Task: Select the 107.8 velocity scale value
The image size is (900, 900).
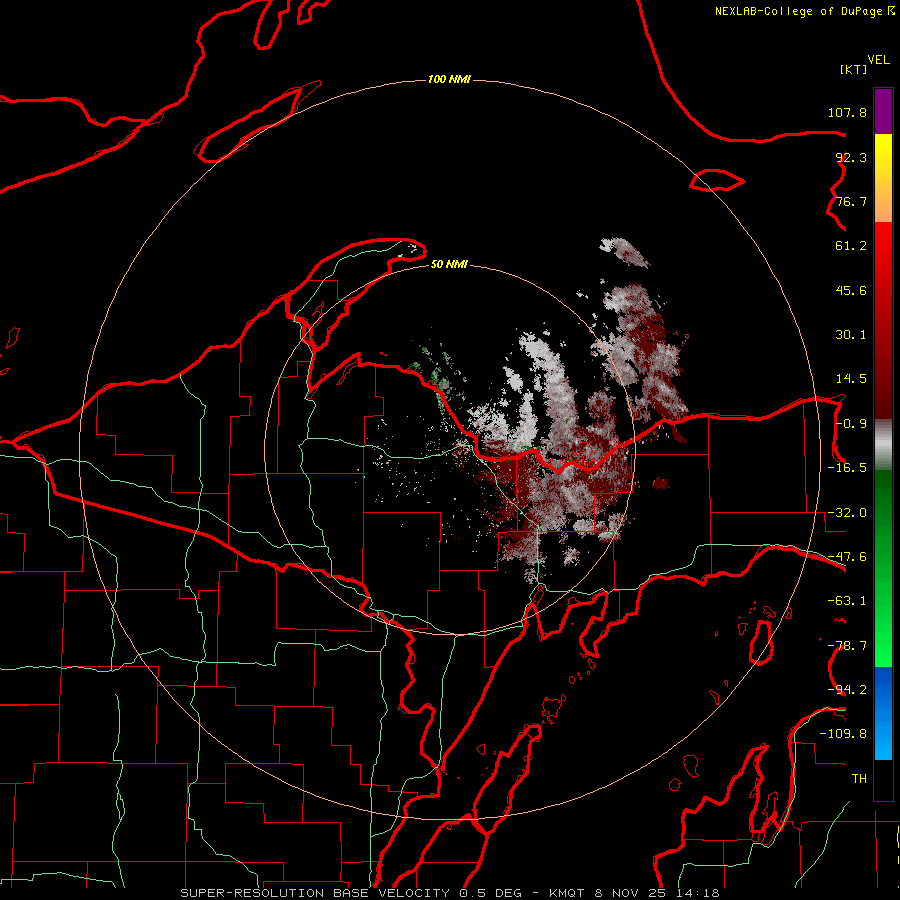Action: point(847,112)
